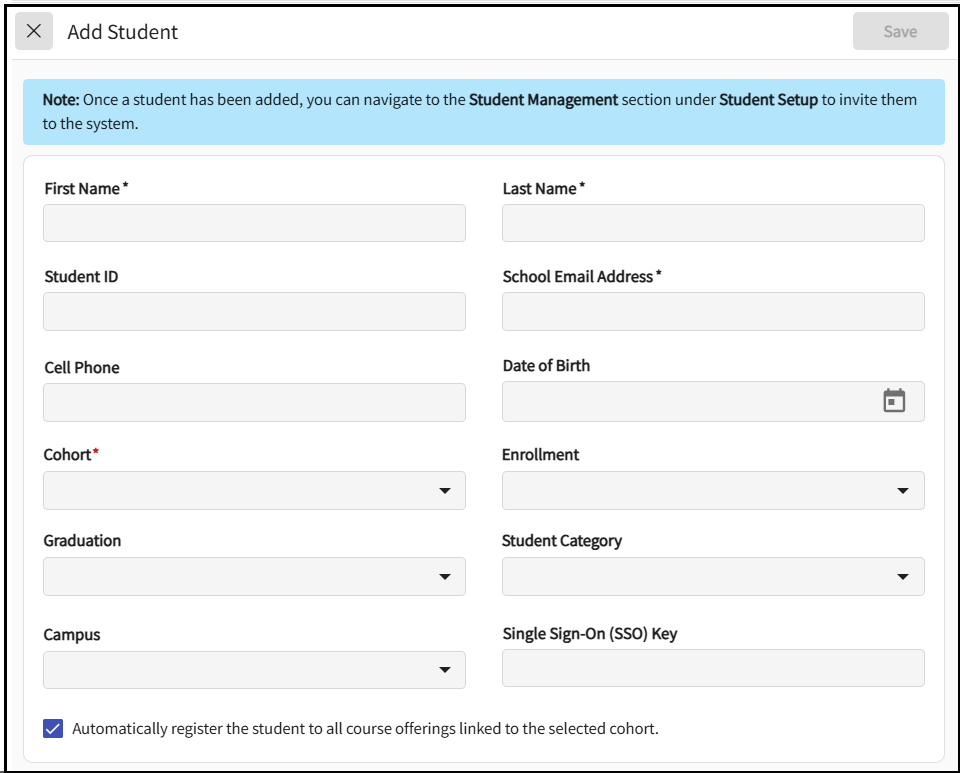This screenshot has height=773, width=960.
Task: Click the Student Category arrow icon
Action: (903, 577)
